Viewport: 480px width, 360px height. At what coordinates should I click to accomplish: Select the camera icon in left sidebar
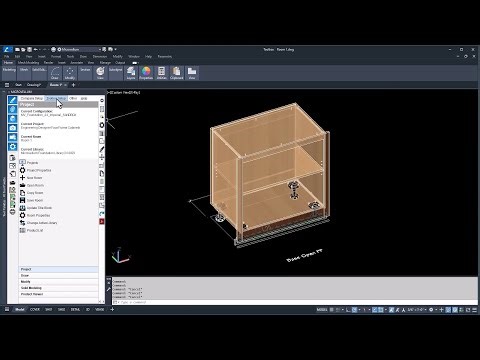12,128
